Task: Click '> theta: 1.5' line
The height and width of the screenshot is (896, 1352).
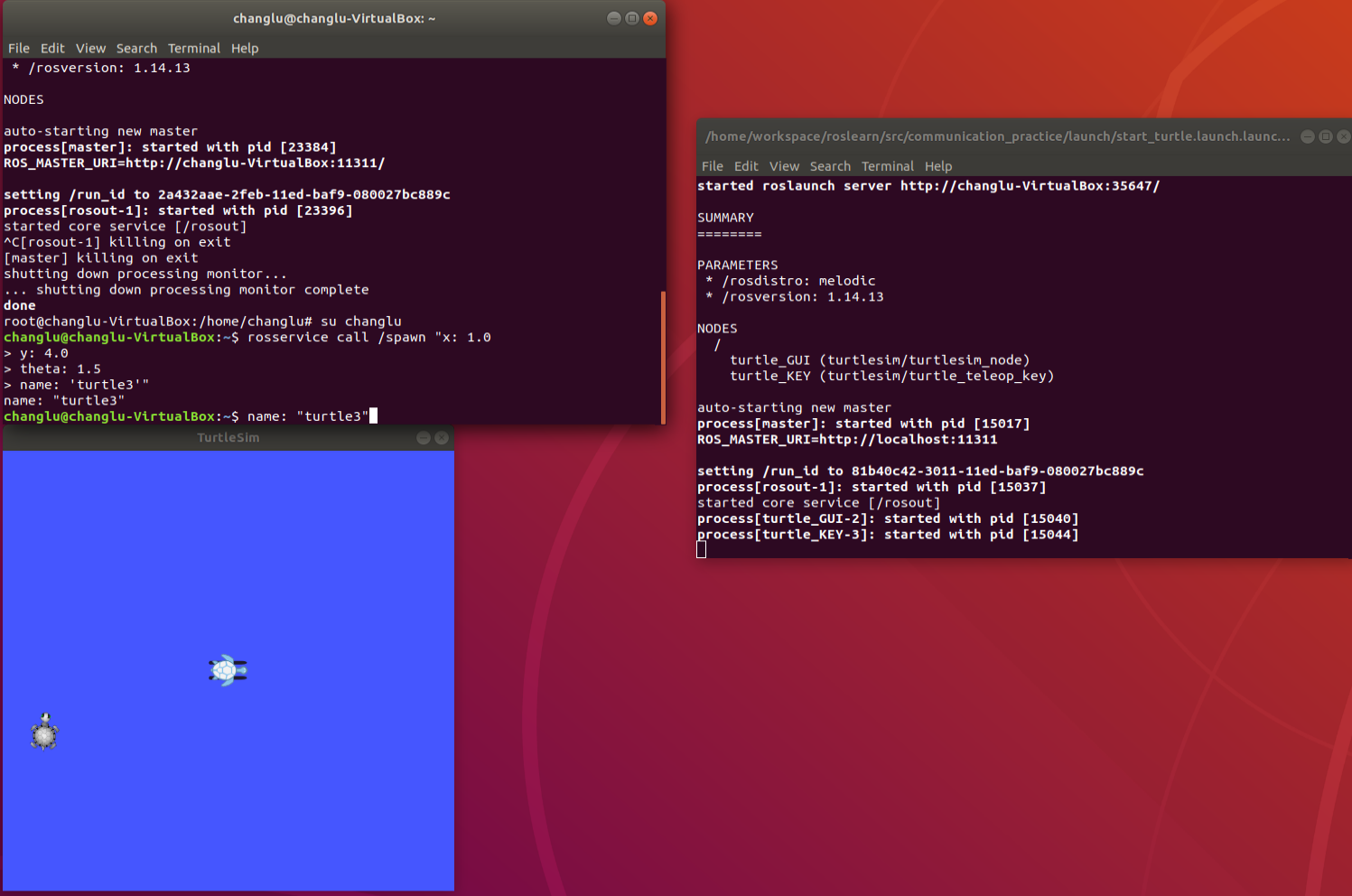Action: tap(52, 369)
